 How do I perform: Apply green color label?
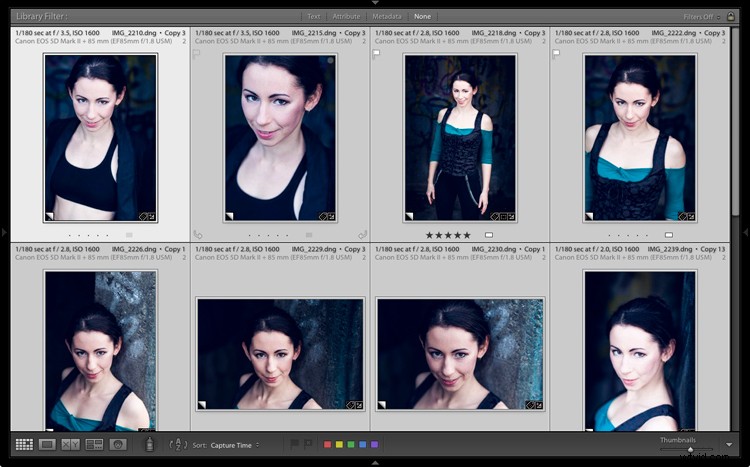pyautogui.click(x=351, y=445)
